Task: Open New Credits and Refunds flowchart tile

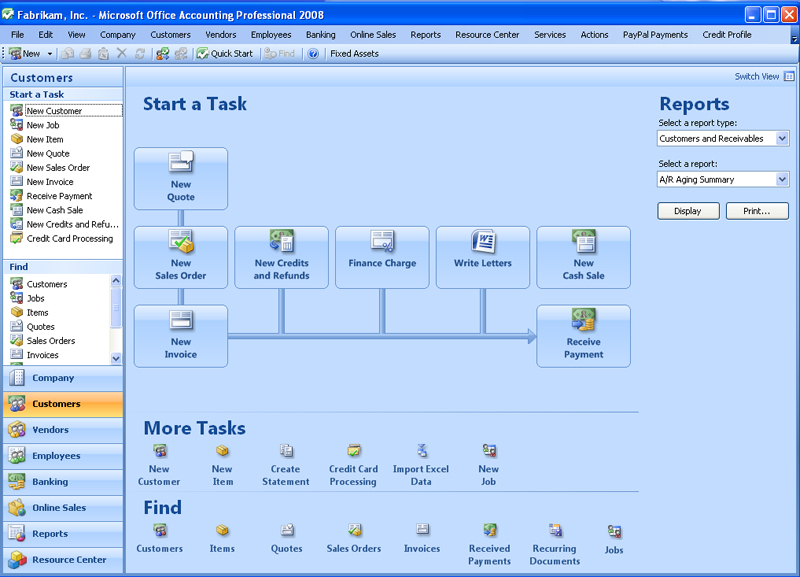Action: coord(281,257)
